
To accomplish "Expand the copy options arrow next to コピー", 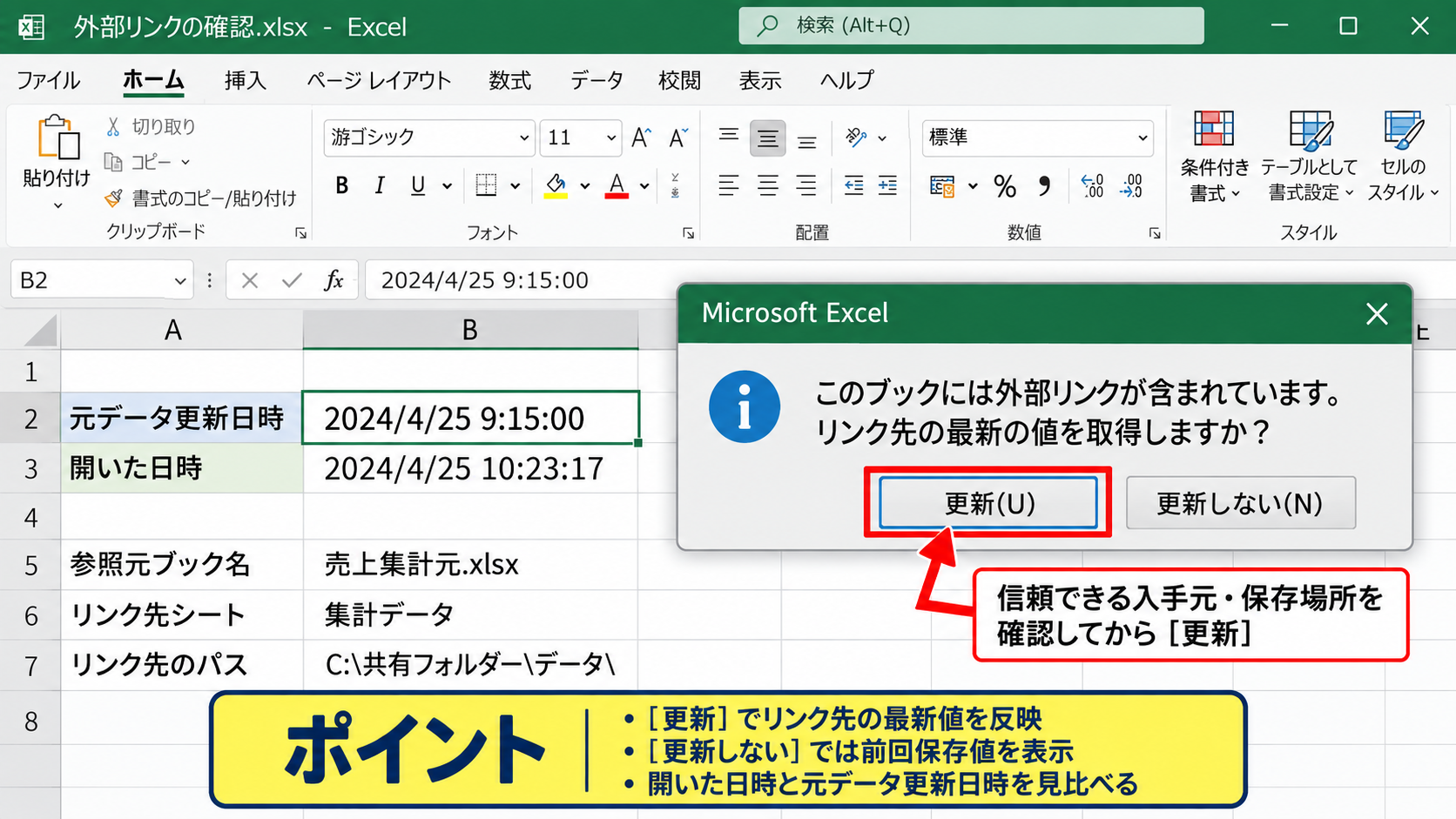I will point(185,163).
